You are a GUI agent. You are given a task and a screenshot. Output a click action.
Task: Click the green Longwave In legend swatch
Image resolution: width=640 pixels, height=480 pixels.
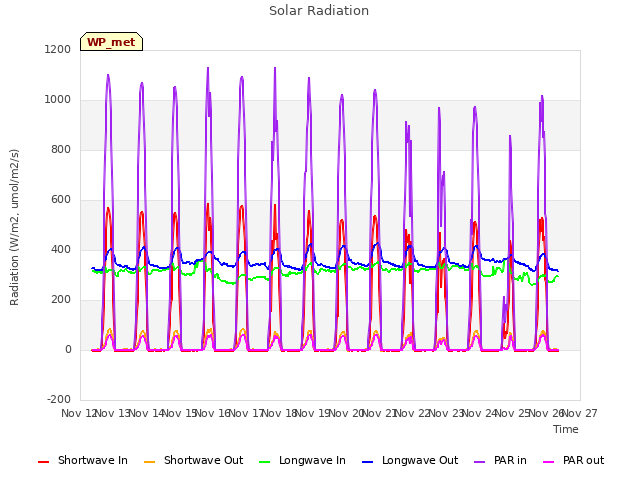coord(265,462)
